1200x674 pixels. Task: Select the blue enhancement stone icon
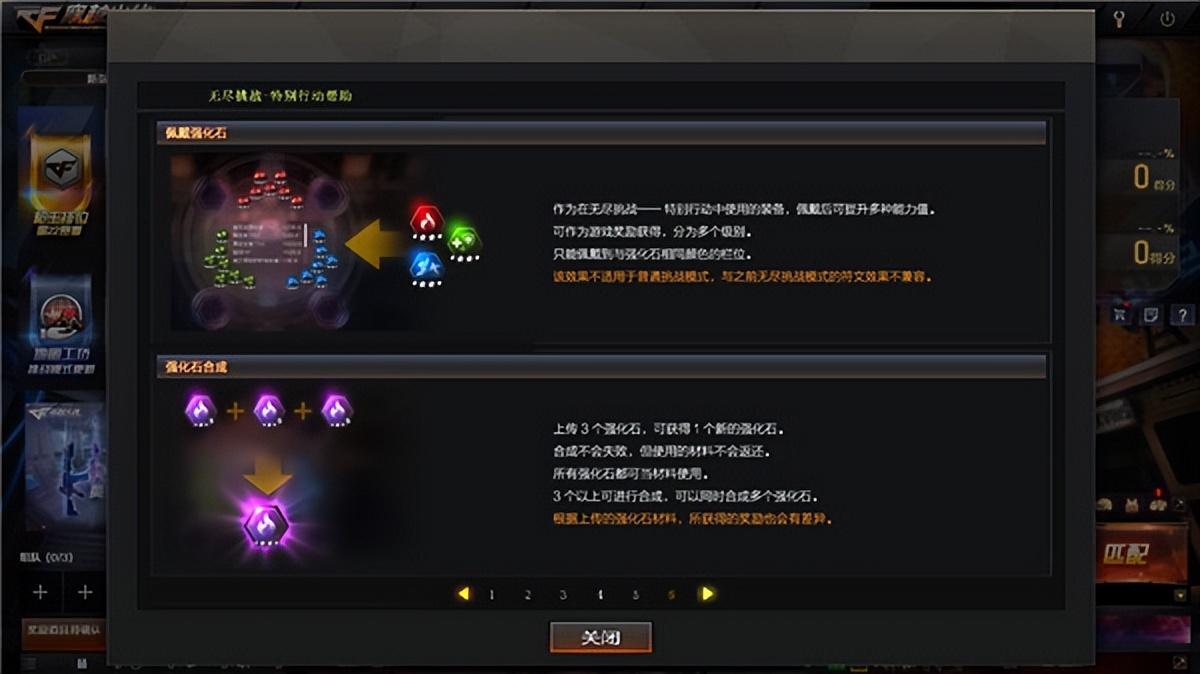pos(427,267)
